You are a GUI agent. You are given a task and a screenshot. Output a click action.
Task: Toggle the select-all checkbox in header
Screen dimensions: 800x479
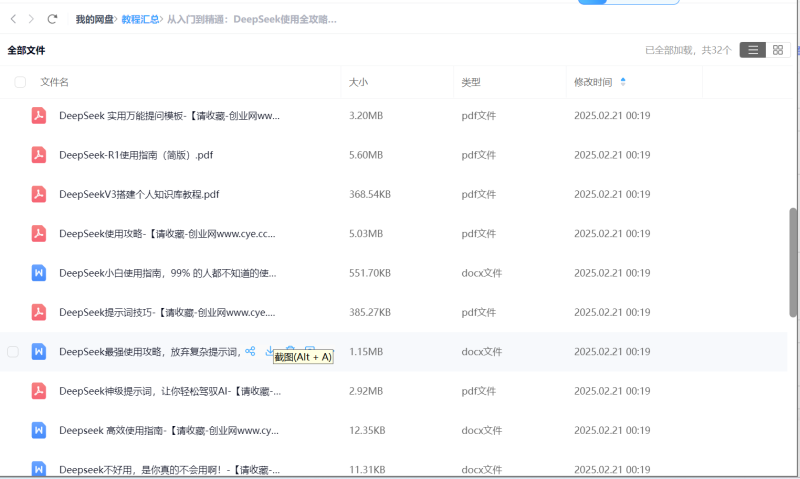[x=20, y=82]
